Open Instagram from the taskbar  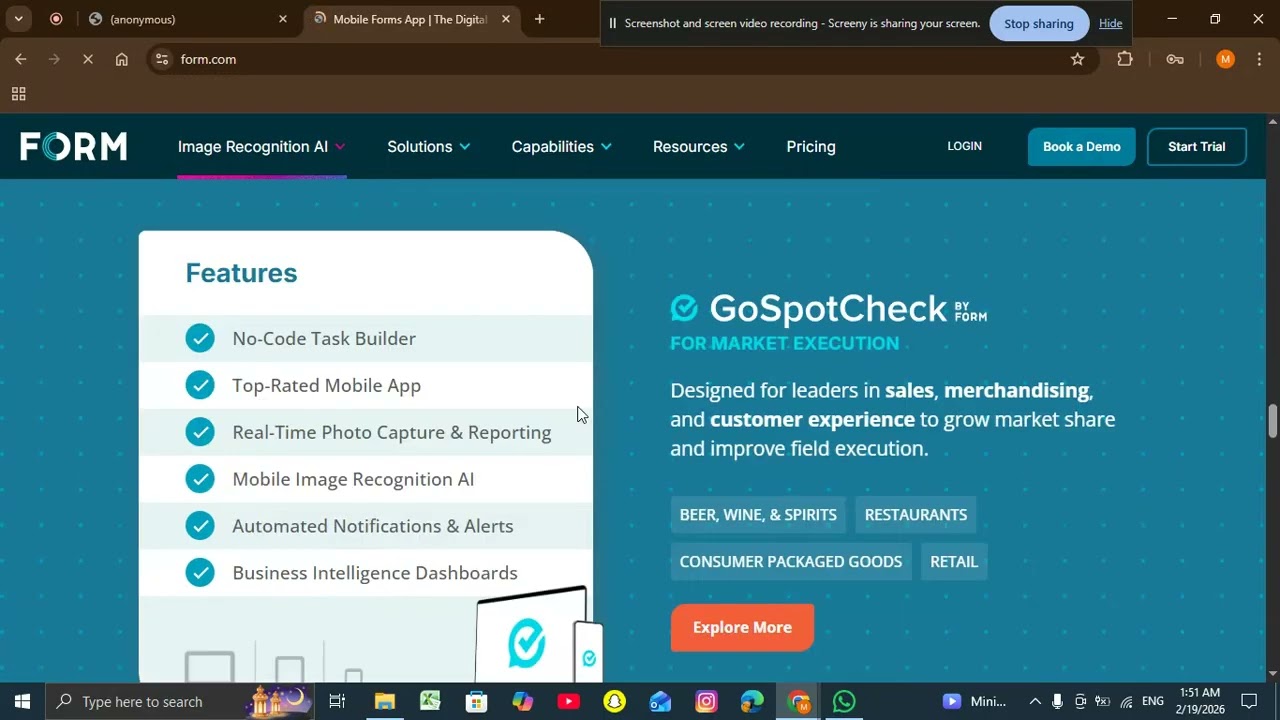pos(706,701)
